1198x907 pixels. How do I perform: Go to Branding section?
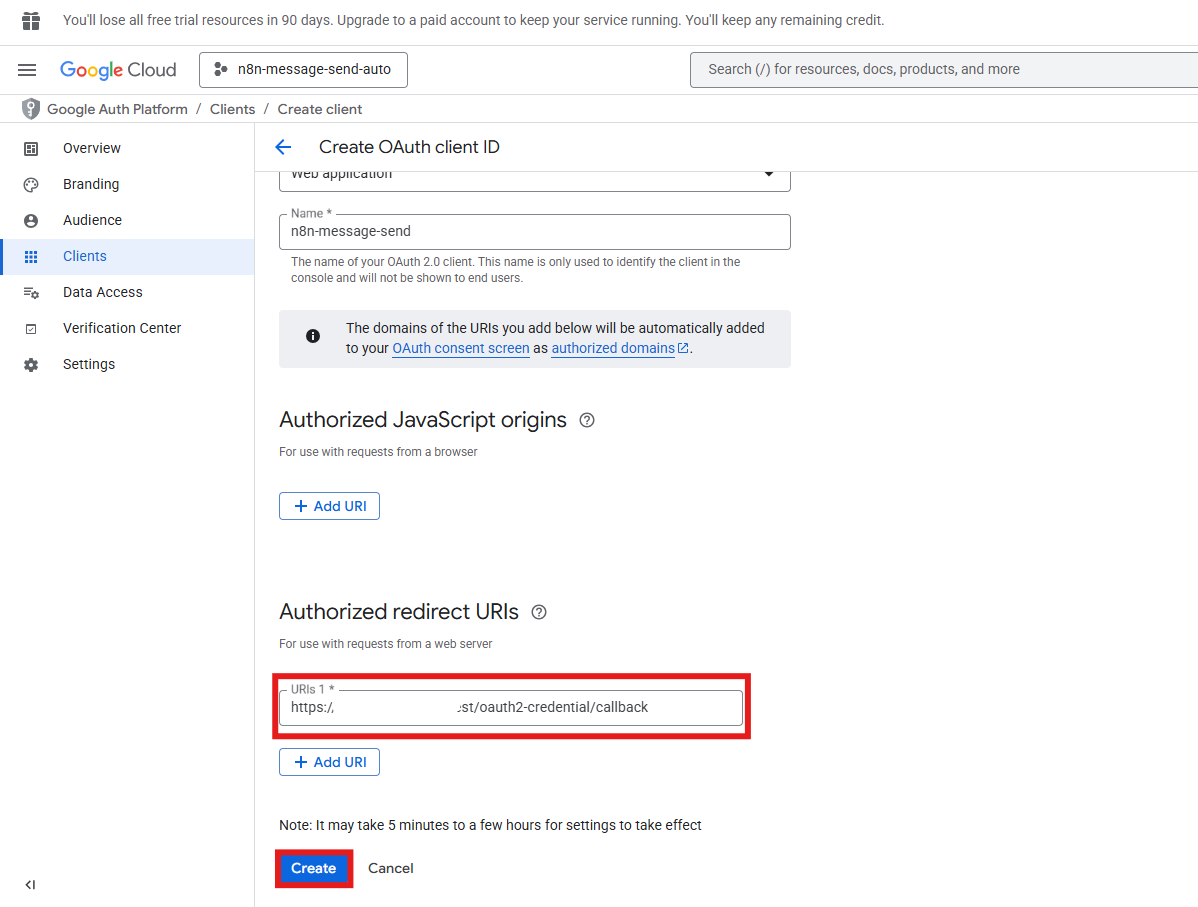(90, 184)
